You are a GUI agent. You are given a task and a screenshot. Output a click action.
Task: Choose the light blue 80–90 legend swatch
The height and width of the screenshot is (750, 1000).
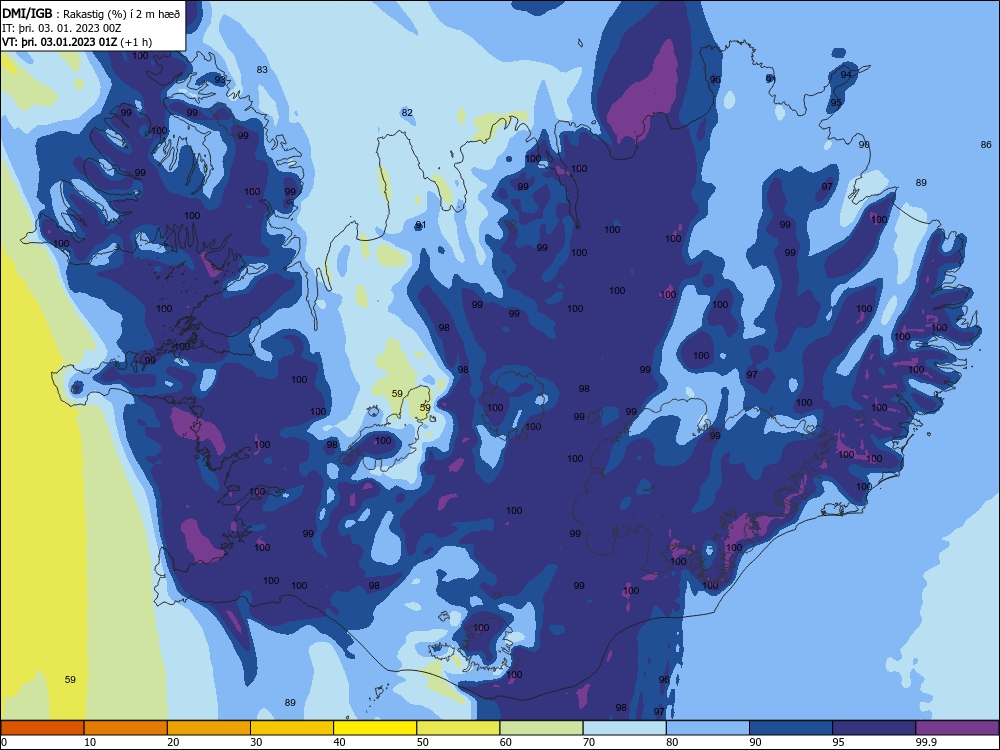coord(708,728)
